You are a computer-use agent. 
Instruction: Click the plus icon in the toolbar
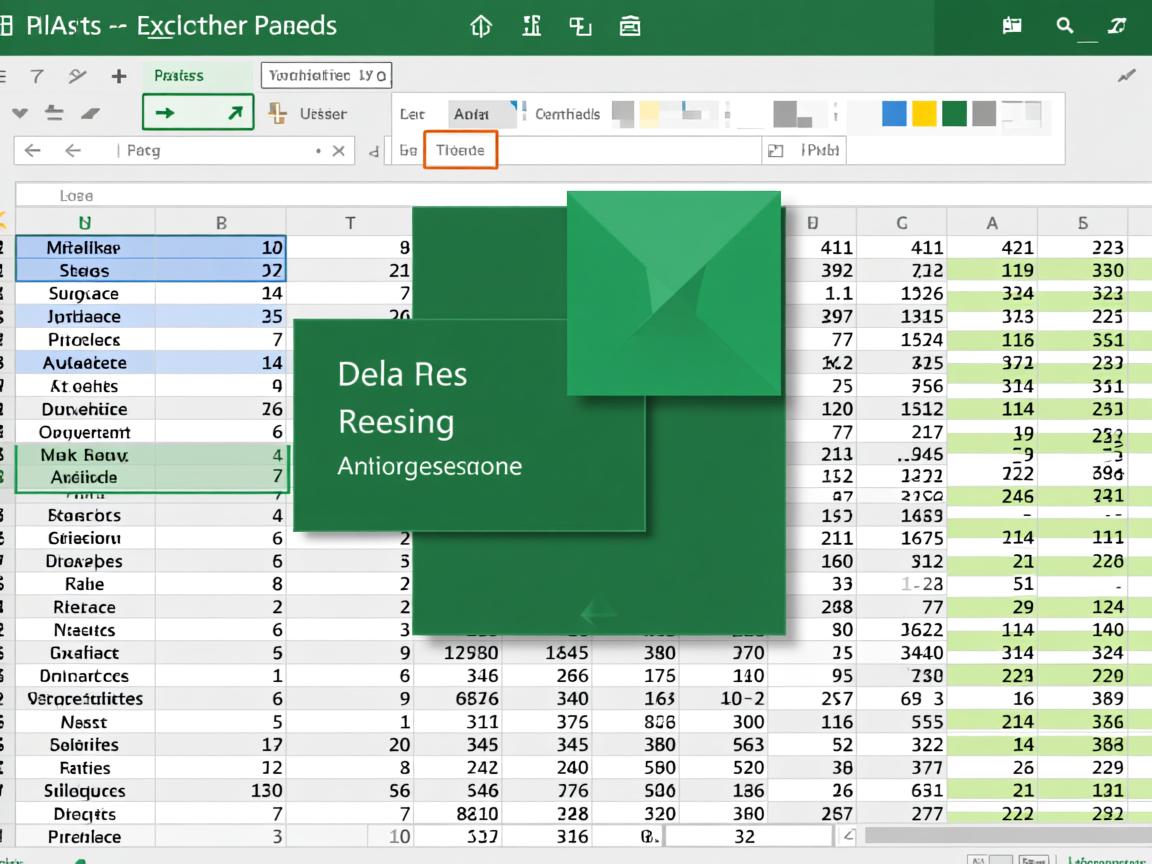pyautogui.click(x=119, y=76)
